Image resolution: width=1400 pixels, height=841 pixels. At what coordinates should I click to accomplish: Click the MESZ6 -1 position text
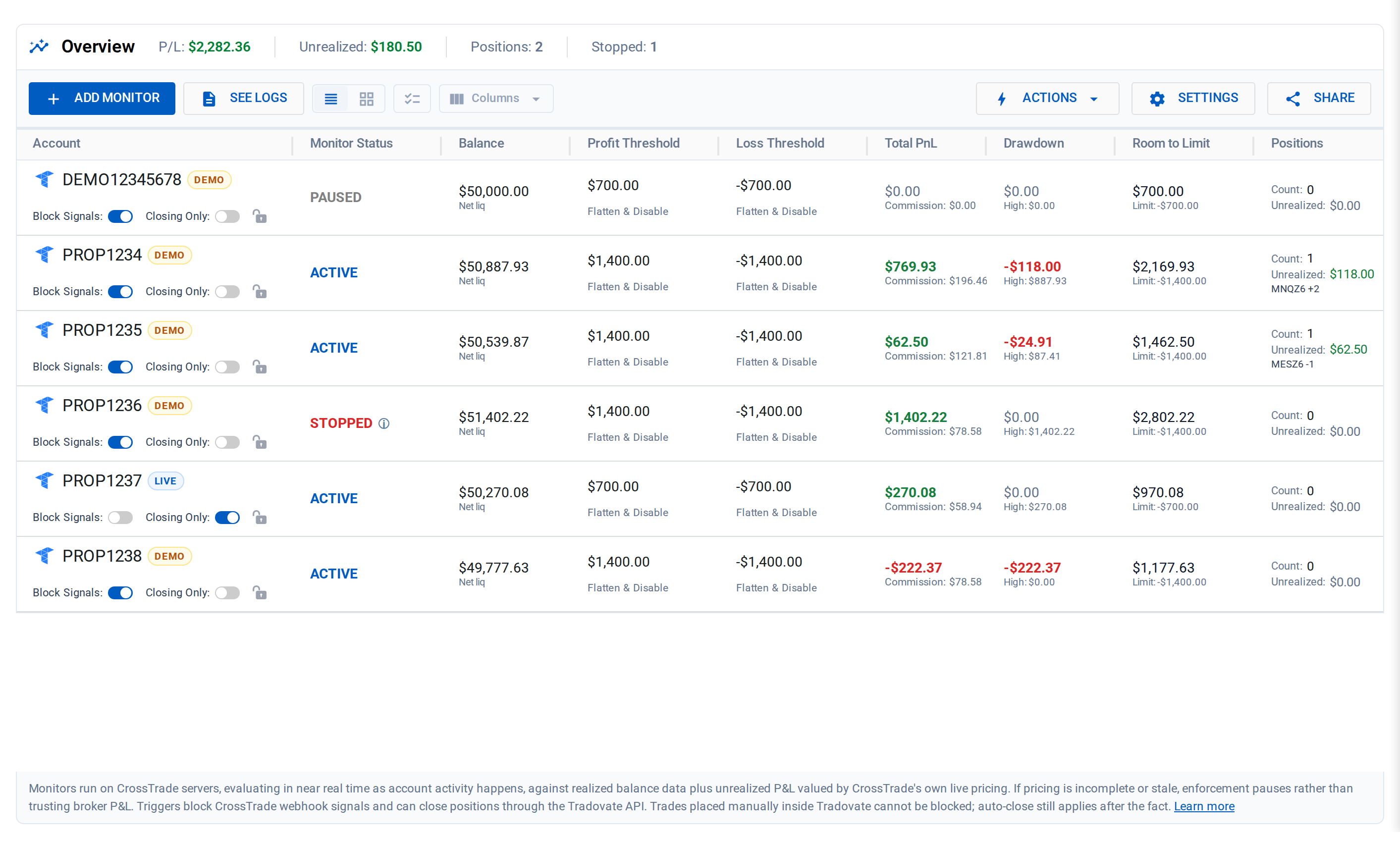(x=1292, y=365)
